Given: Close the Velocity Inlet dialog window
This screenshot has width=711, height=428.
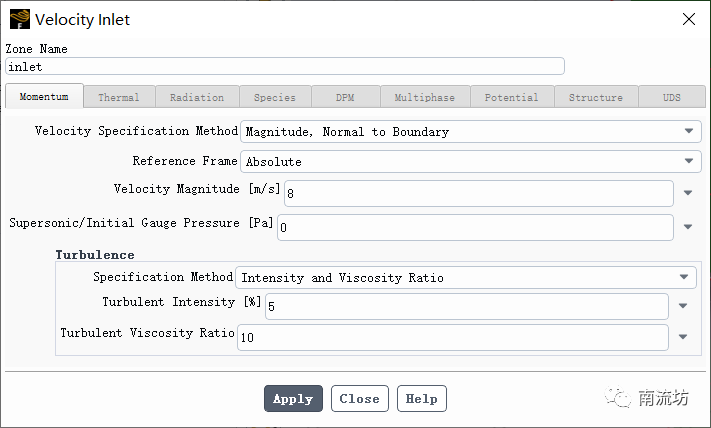Looking at the screenshot, I should (x=689, y=19).
